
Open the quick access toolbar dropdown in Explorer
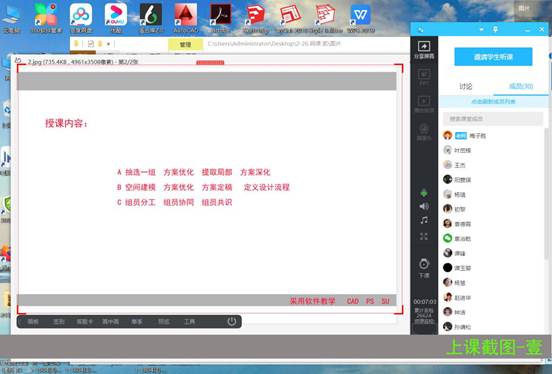(x=108, y=44)
